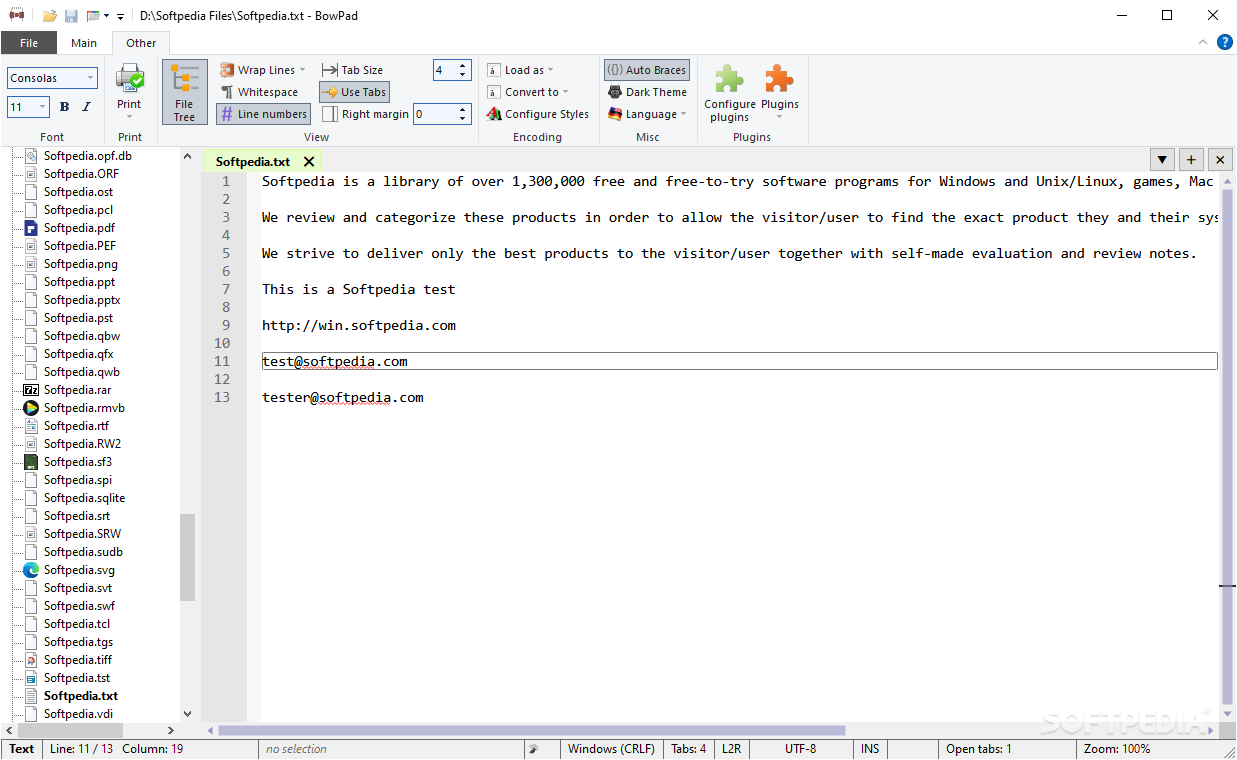This screenshot has width=1237, height=760.
Task: Open the Convert to encoding dropdown
Action: (527, 92)
